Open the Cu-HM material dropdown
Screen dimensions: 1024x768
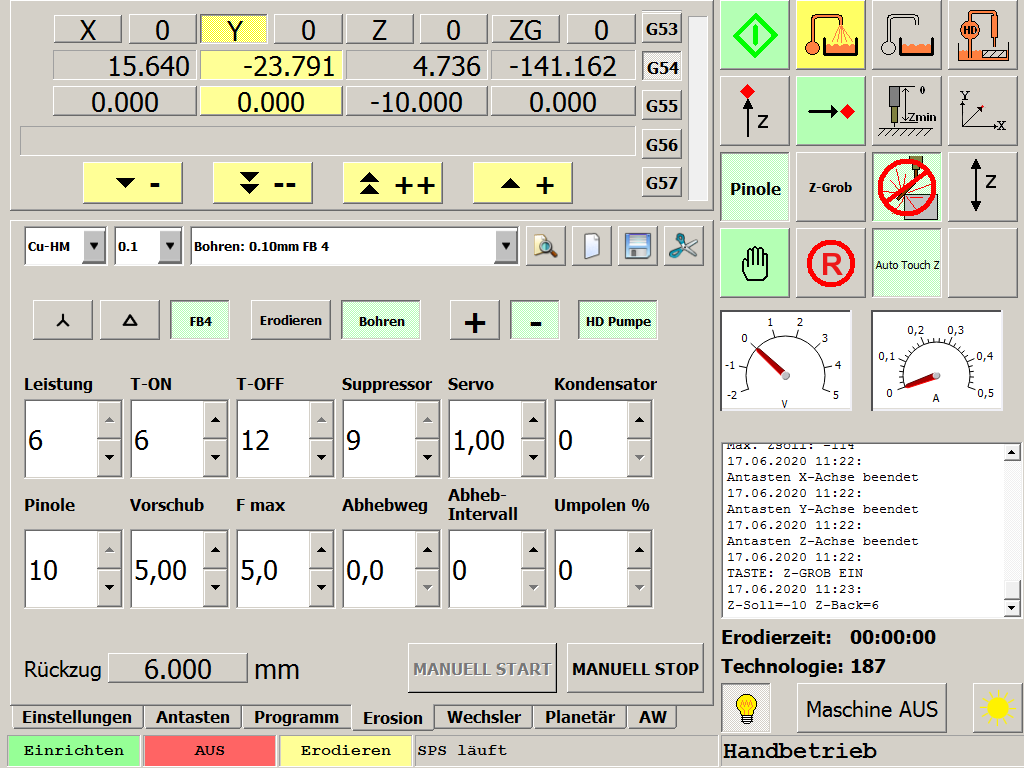tap(94, 246)
